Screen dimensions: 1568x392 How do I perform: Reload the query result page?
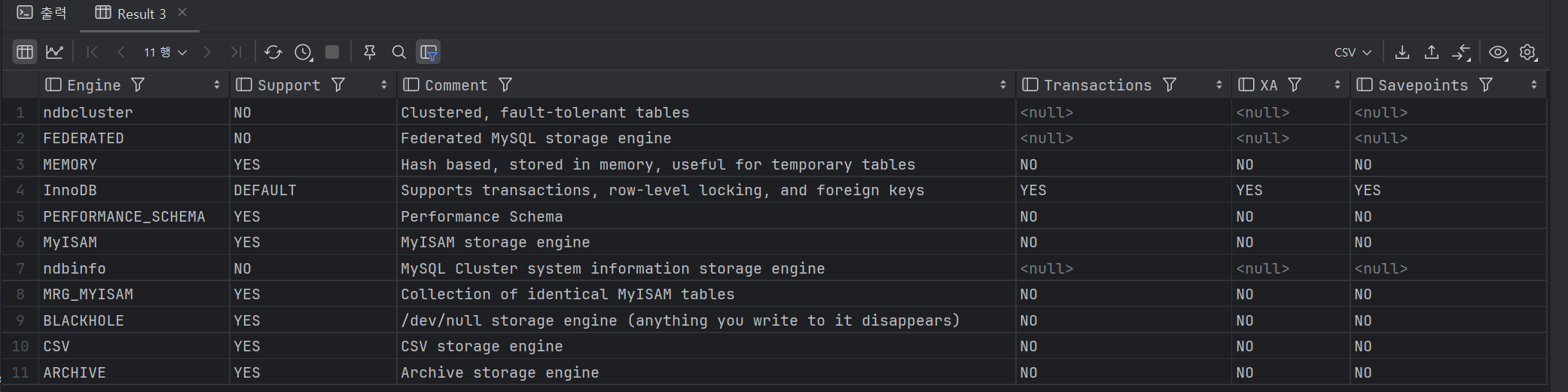click(x=273, y=52)
